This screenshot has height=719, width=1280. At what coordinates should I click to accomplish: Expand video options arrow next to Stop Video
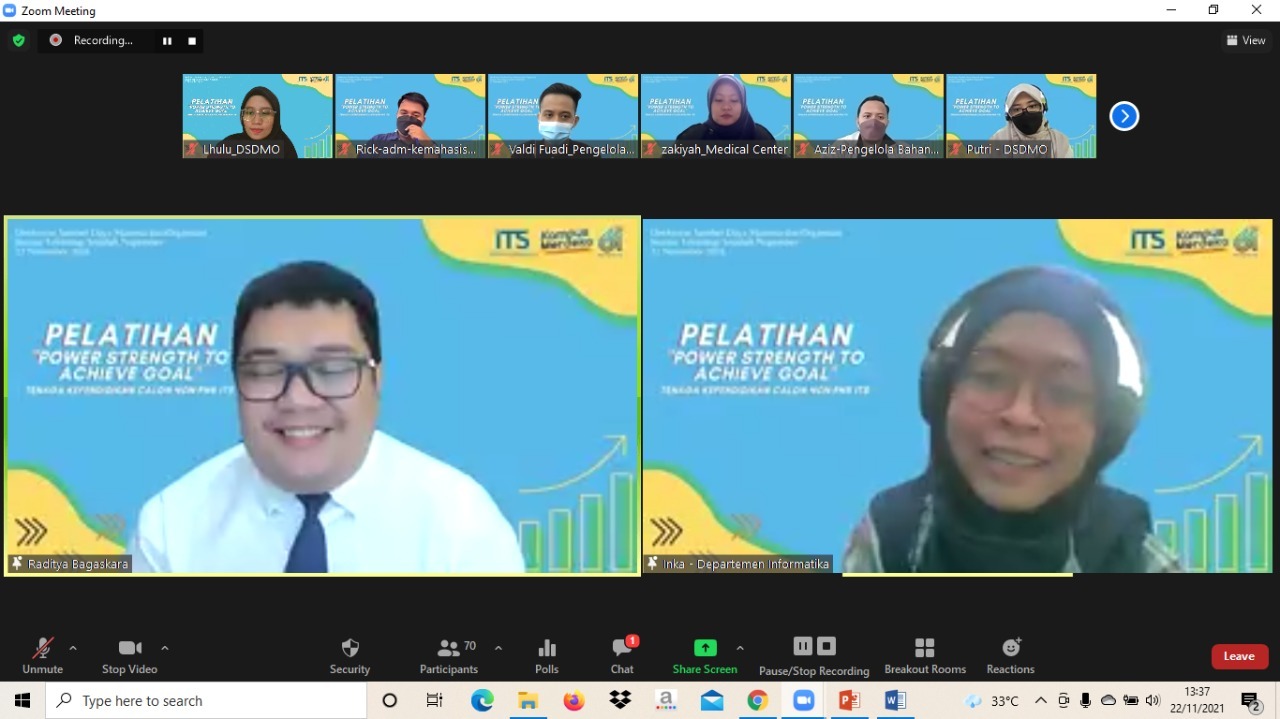click(165, 648)
